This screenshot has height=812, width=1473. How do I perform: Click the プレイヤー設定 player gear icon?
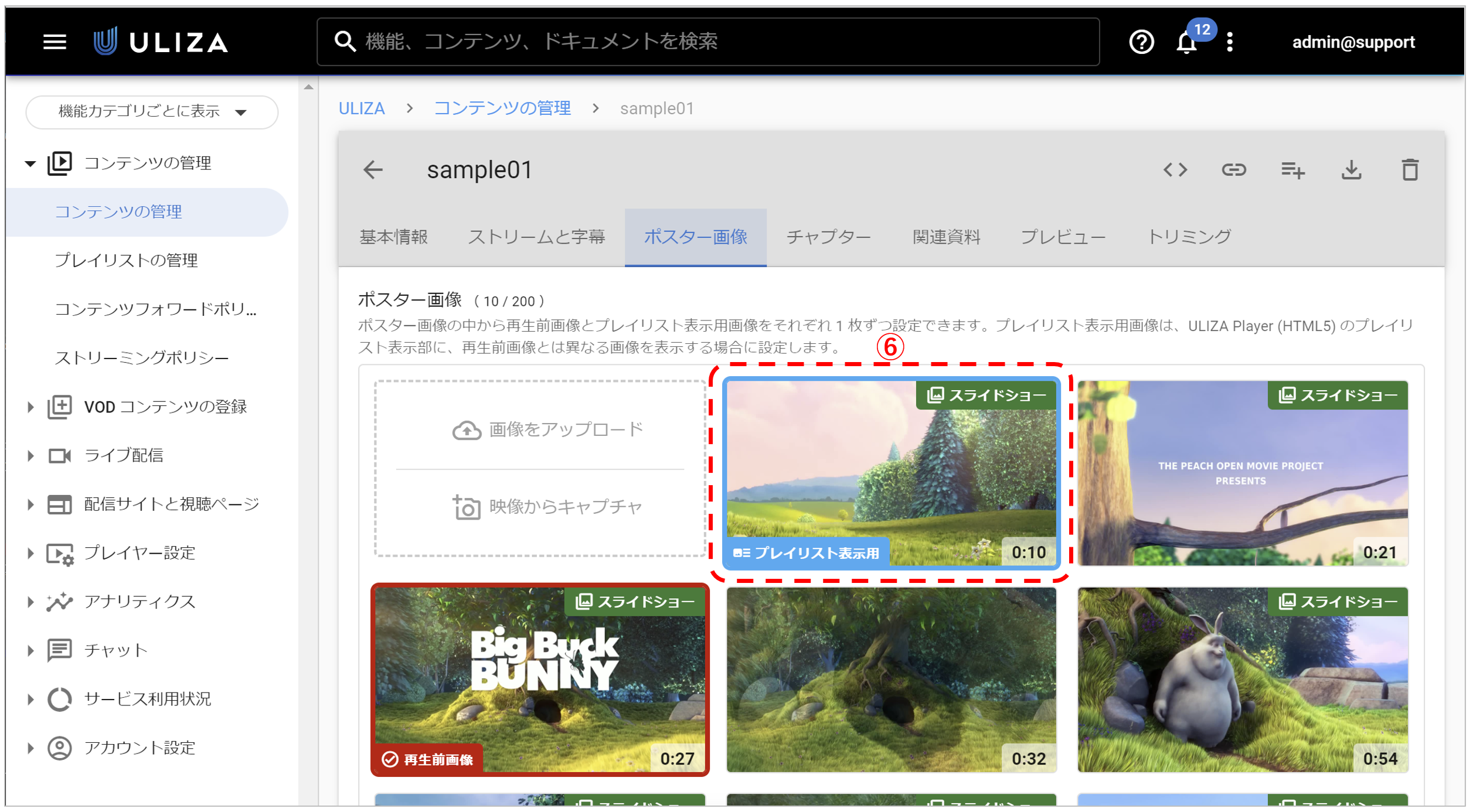click(60, 554)
